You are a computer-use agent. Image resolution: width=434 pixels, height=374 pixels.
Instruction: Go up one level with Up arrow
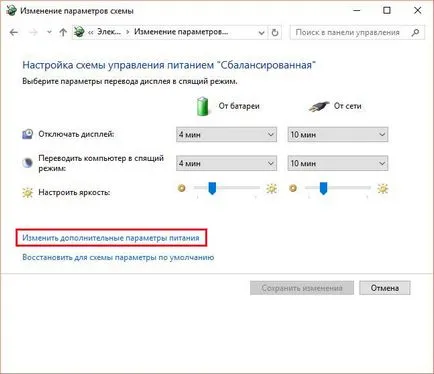(63, 32)
